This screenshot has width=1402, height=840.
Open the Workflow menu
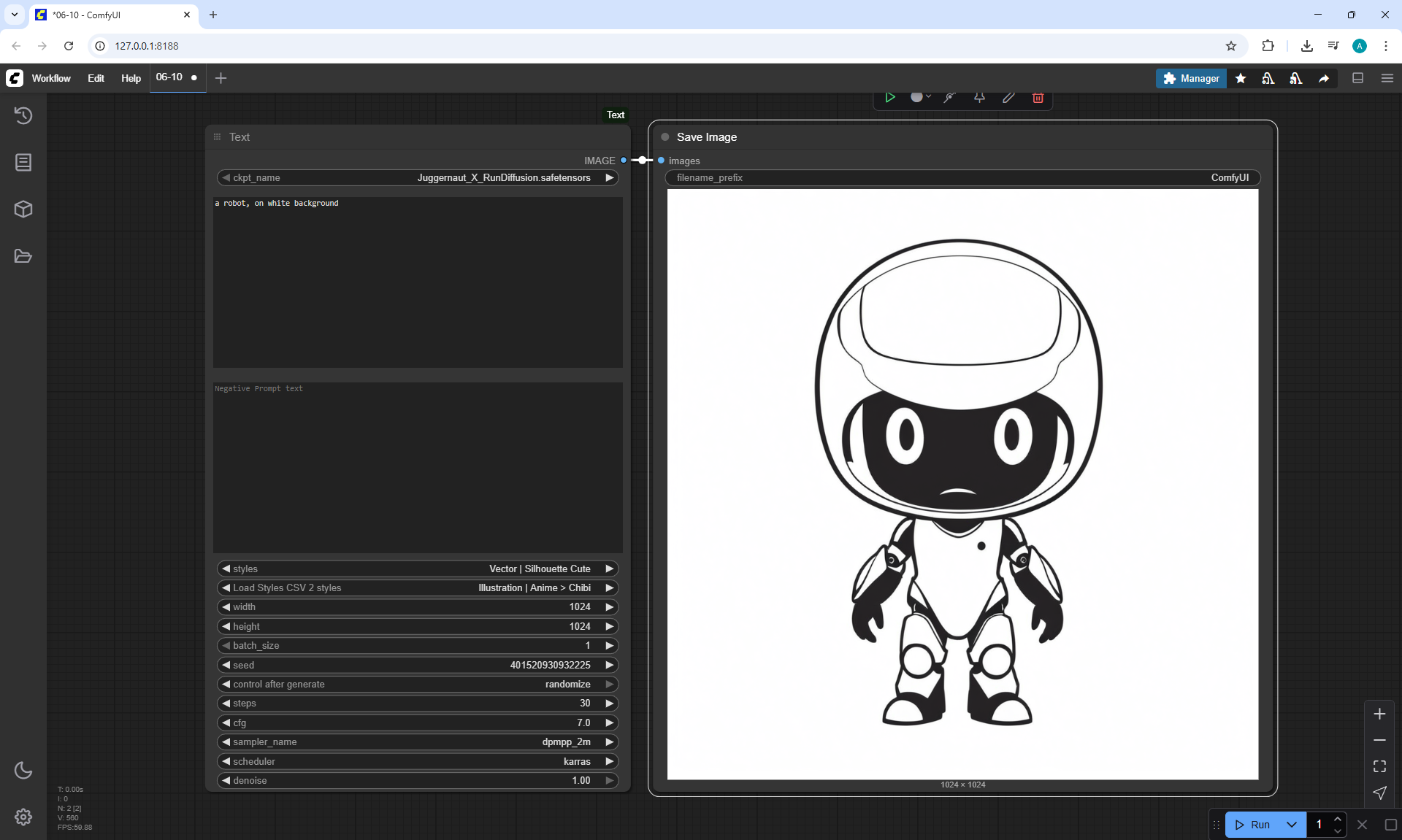[51, 78]
